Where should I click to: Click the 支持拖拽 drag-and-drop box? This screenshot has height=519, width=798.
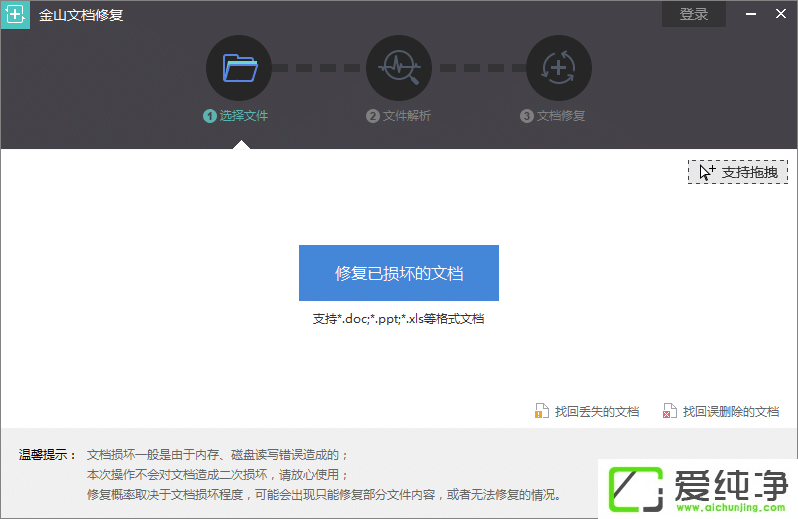(738, 172)
